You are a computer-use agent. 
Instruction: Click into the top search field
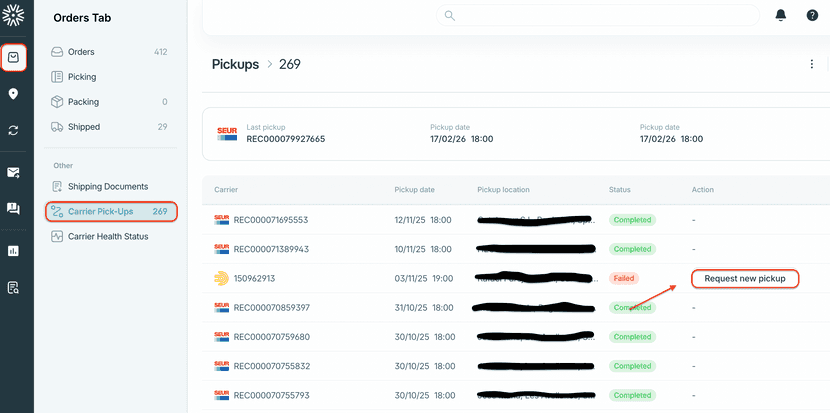[x=600, y=16]
